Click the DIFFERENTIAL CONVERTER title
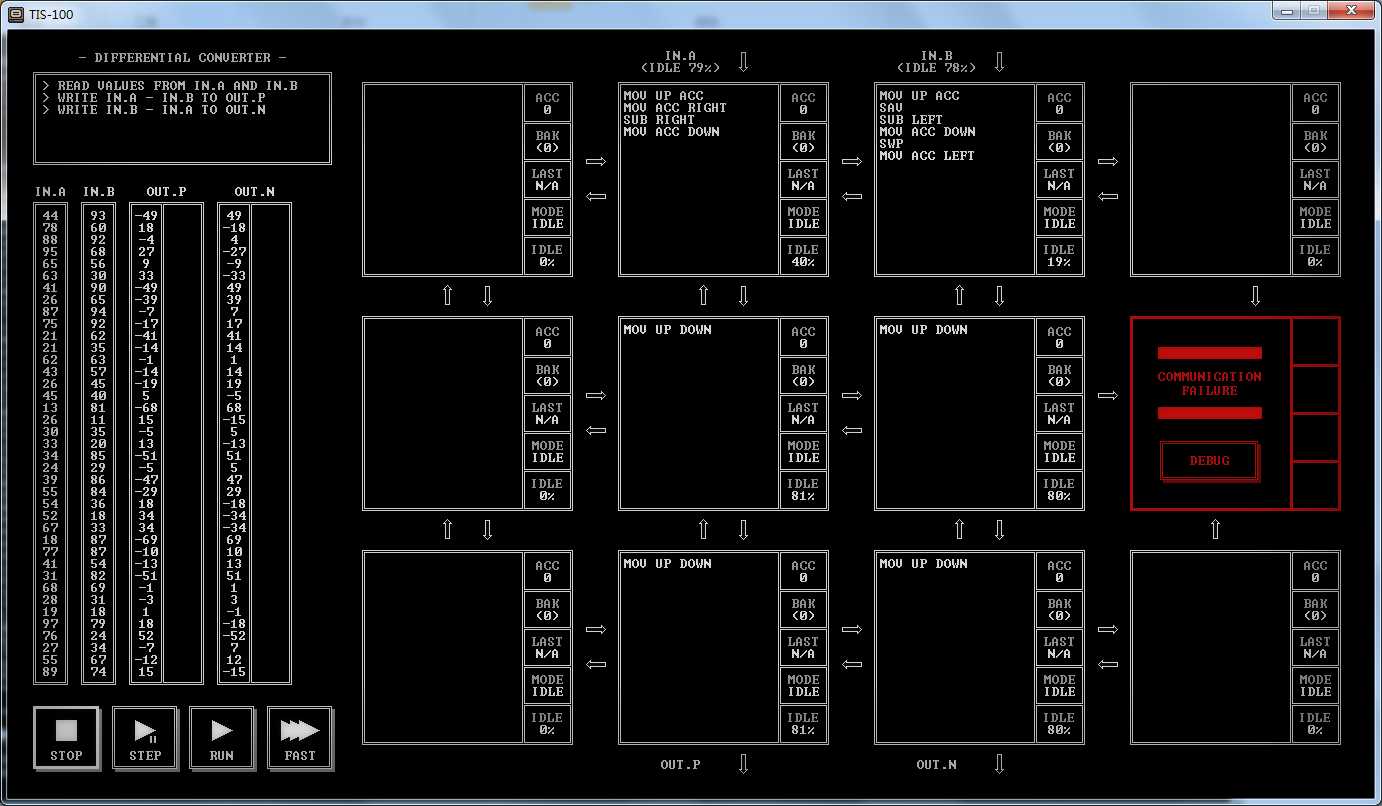The image size is (1382, 806). [x=182, y=58]
